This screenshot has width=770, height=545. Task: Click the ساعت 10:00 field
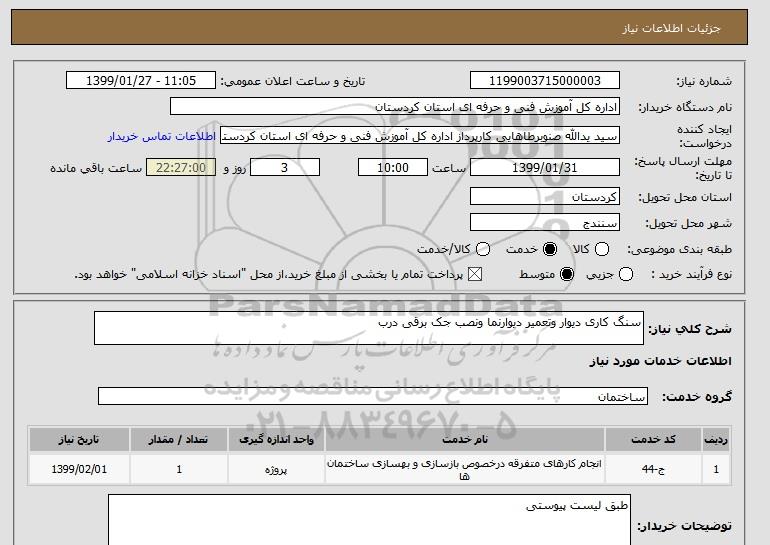pyautogui.click(x=393, y=167)
